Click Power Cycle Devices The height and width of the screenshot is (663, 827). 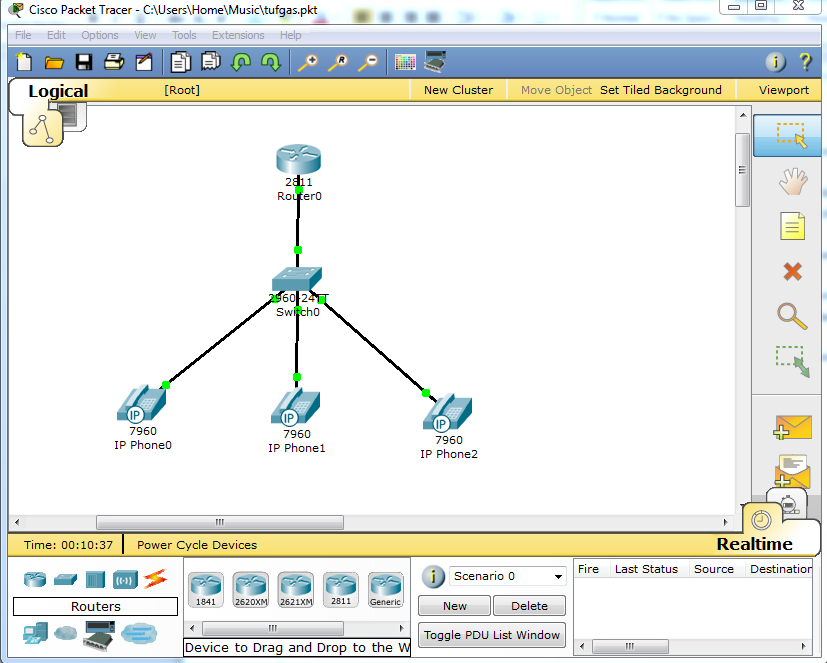click(x=197, y=545)
